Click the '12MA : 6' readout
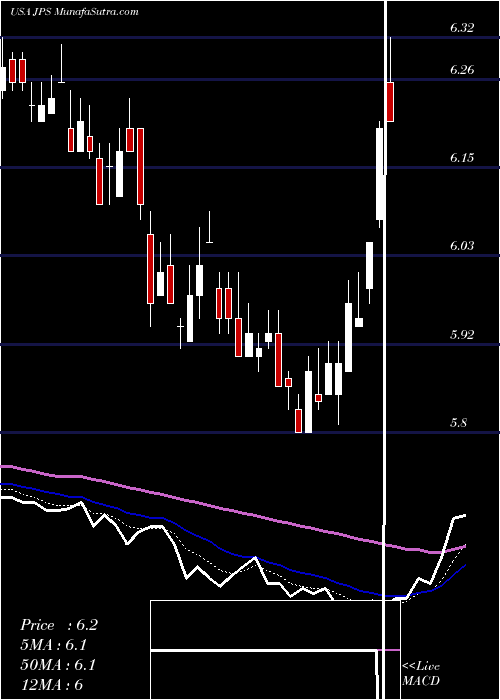 coord(52,684)
